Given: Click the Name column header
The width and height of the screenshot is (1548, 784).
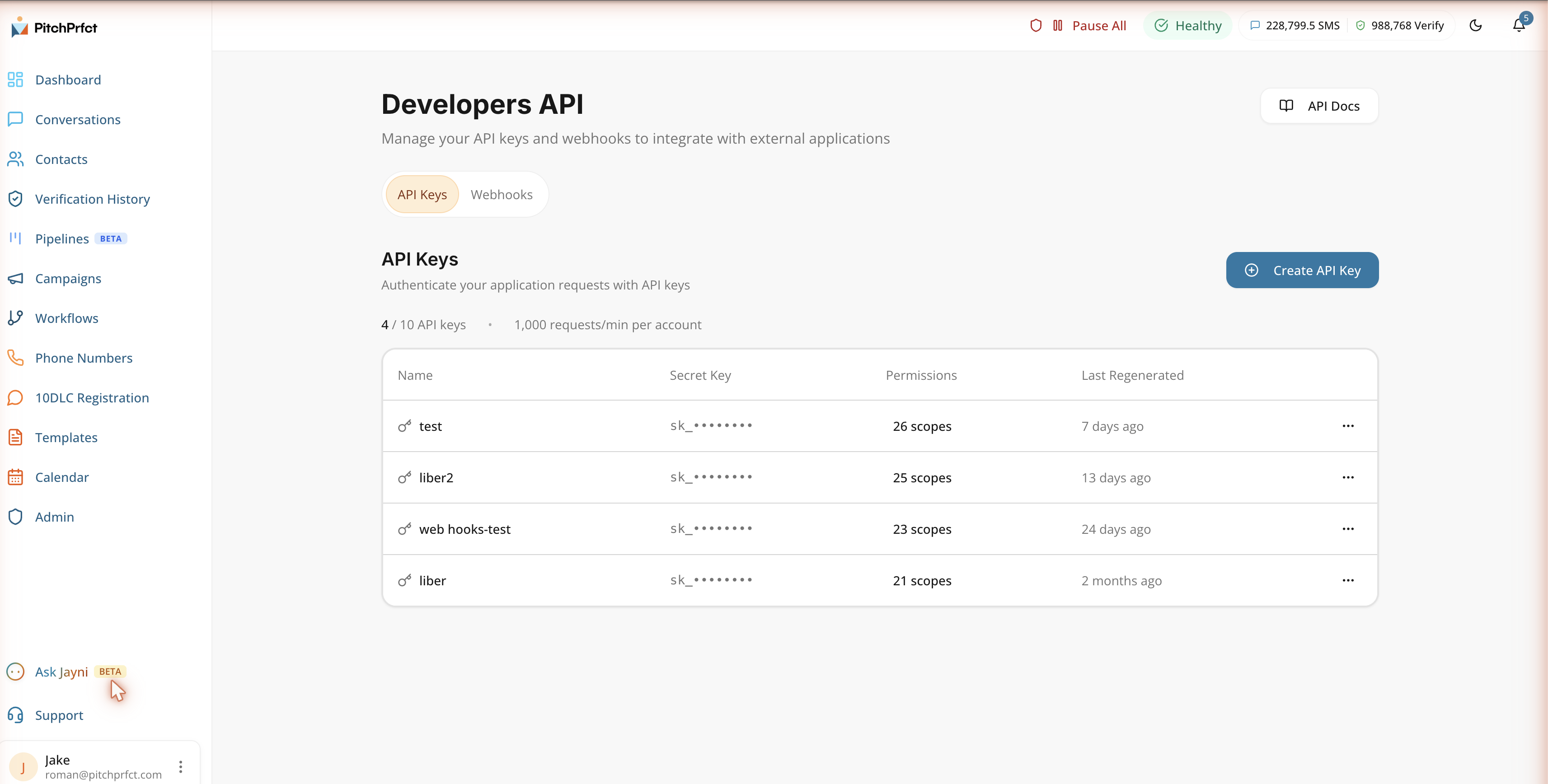Looking at the screenshot, I should click(415, 375).
